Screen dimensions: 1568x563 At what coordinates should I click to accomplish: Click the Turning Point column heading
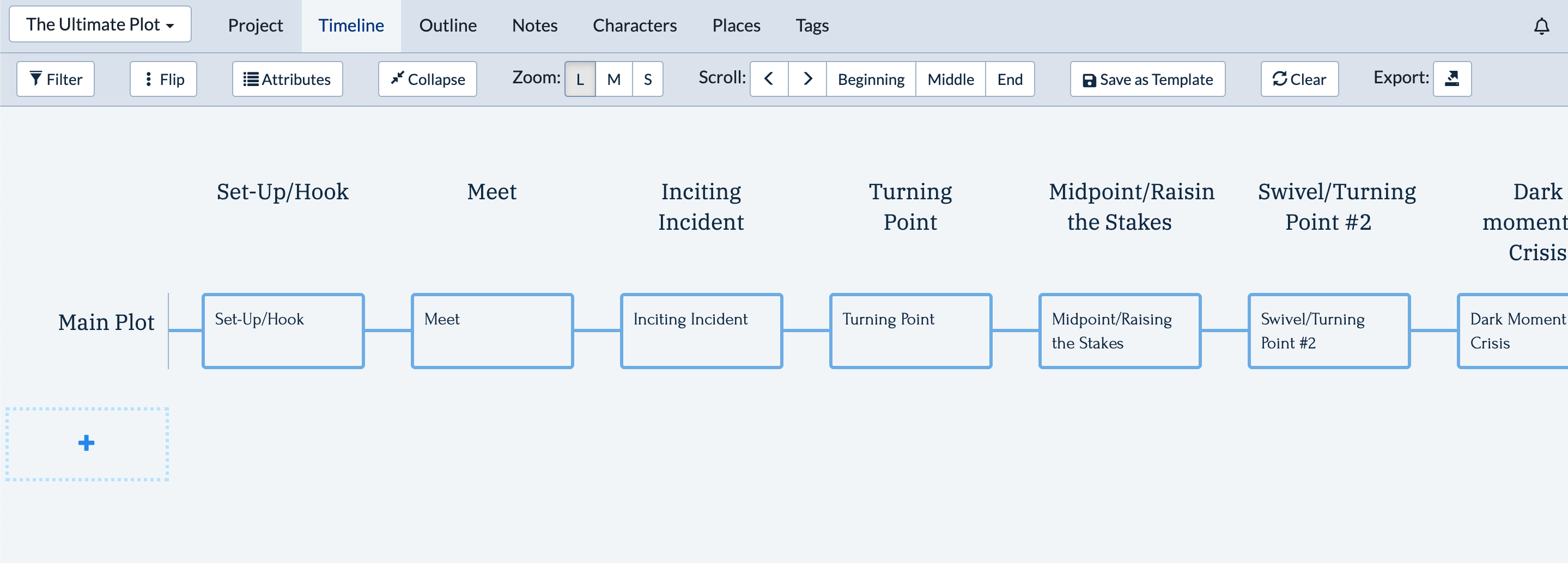(x=910, y=207)
